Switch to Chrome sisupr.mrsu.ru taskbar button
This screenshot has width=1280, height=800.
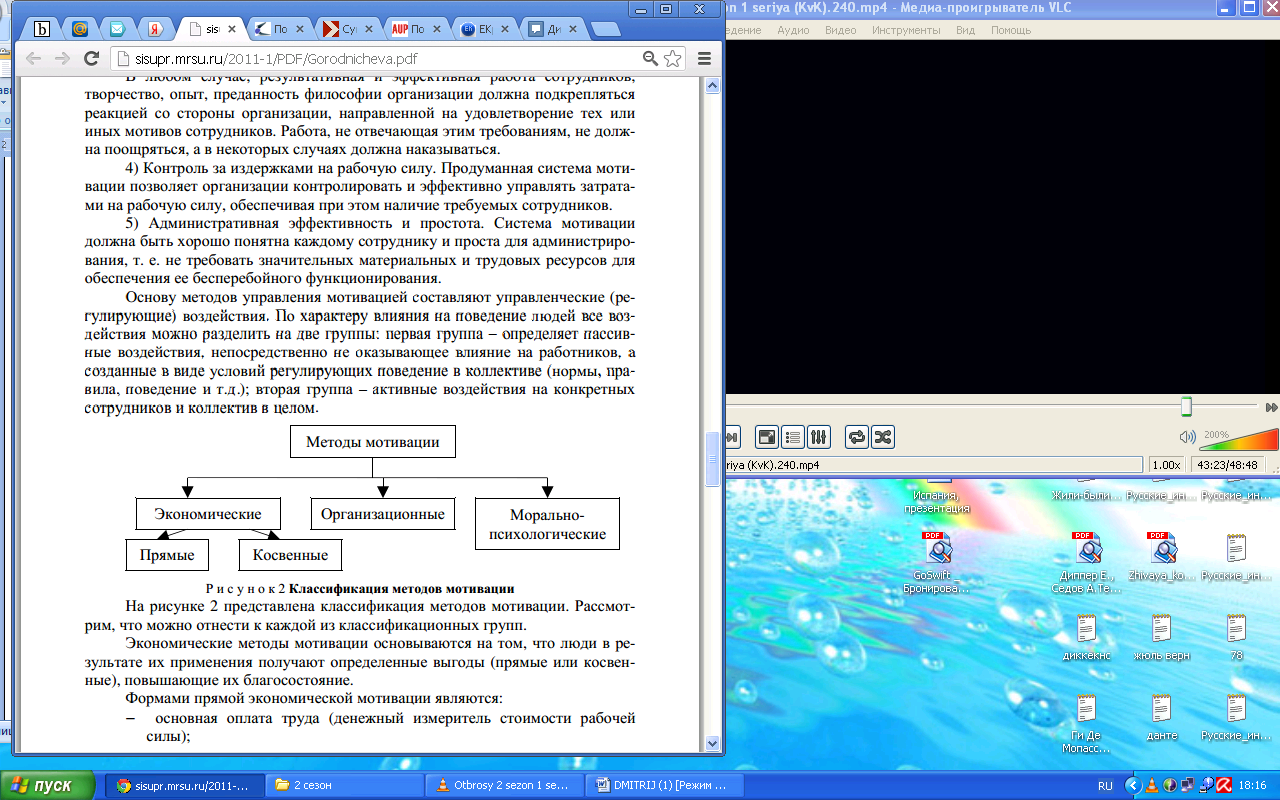coord(186,785)
